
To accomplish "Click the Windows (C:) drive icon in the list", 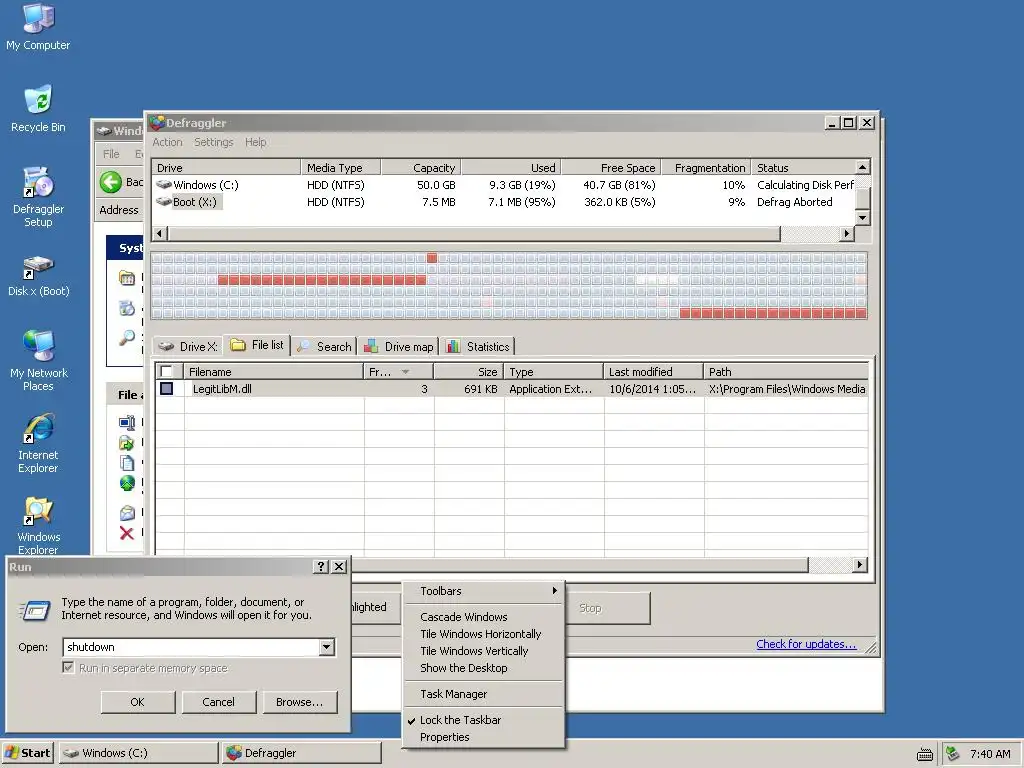I will click(x=164, y=185).
